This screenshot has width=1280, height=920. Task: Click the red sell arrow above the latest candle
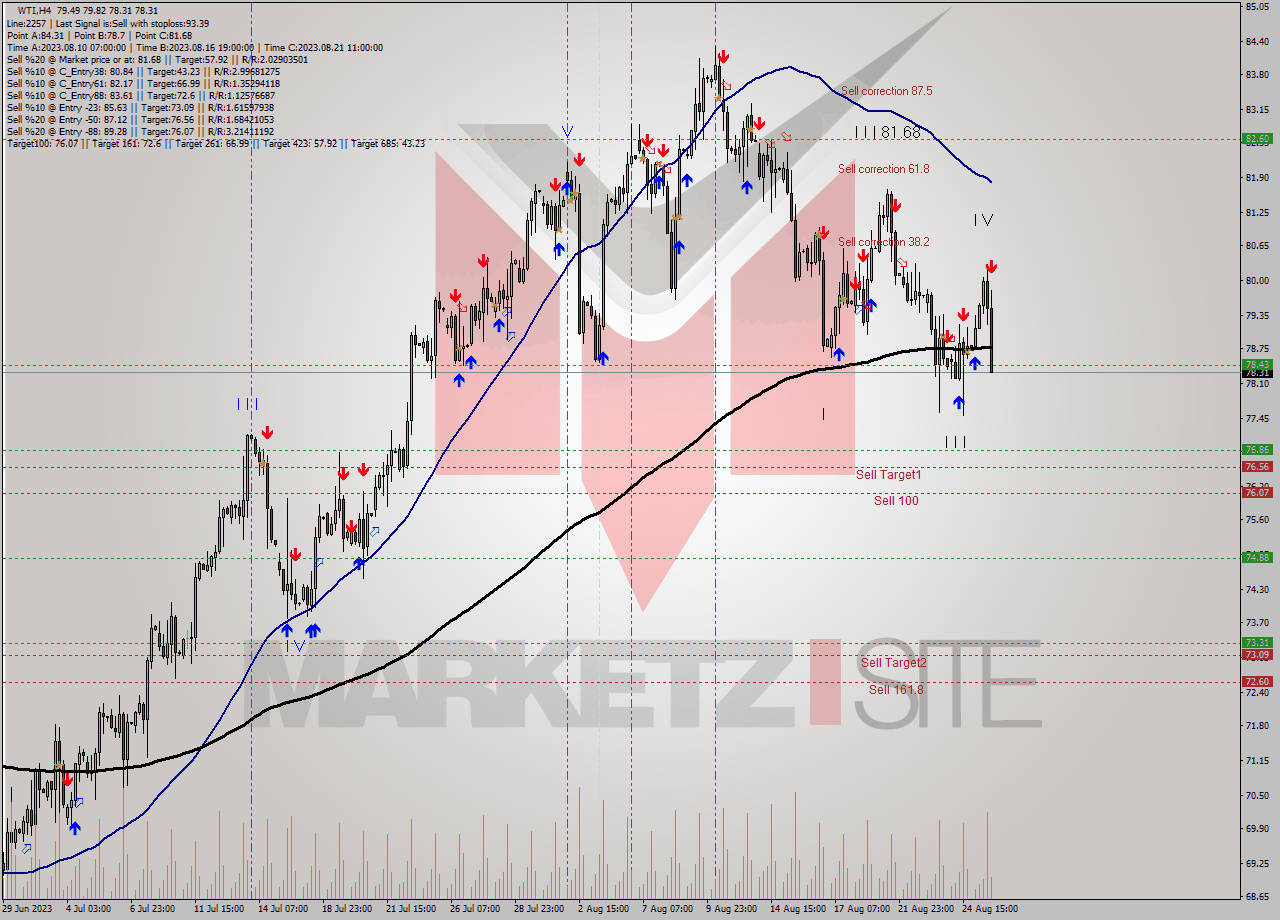pos(991,267)
